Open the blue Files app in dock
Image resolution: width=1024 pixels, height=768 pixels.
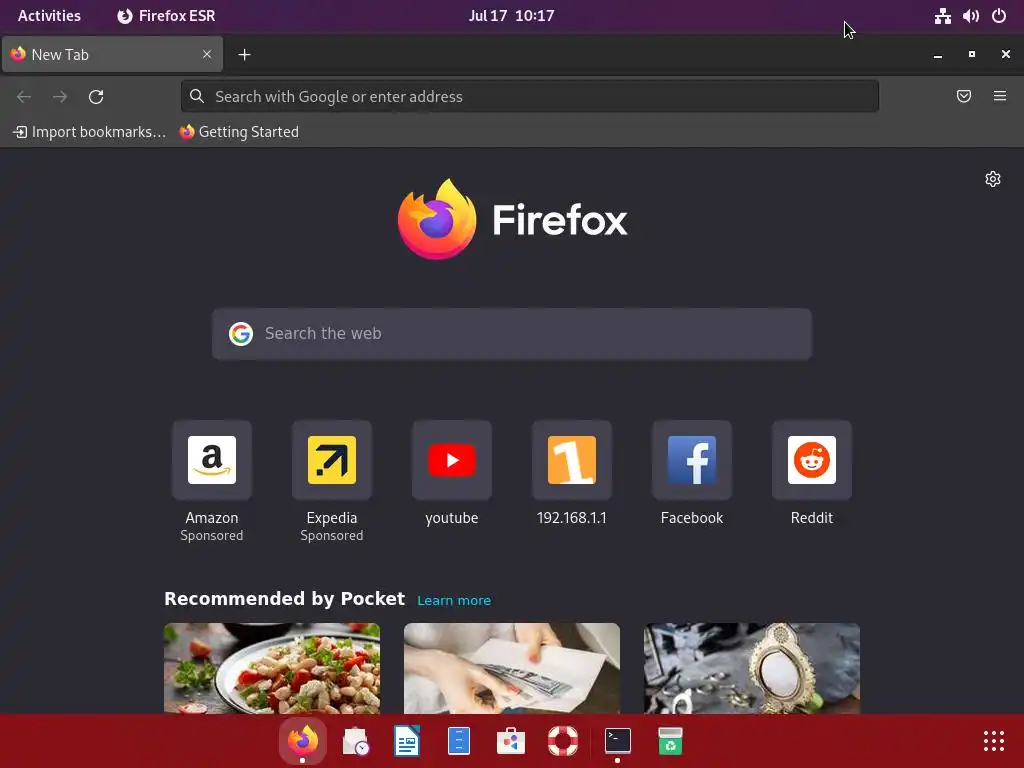tap(459, 741)
